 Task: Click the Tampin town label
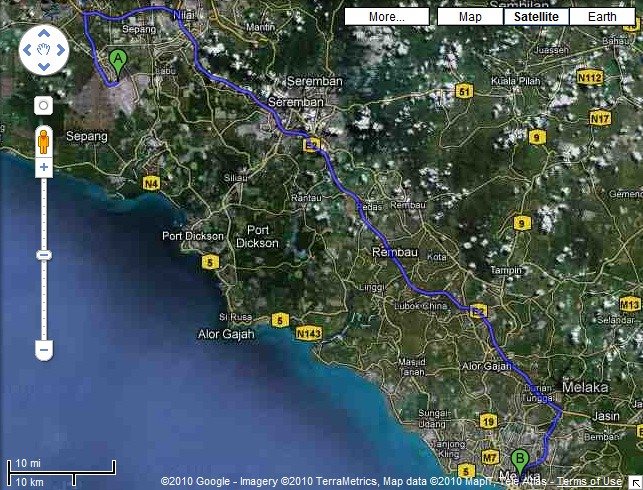point(506,270)
